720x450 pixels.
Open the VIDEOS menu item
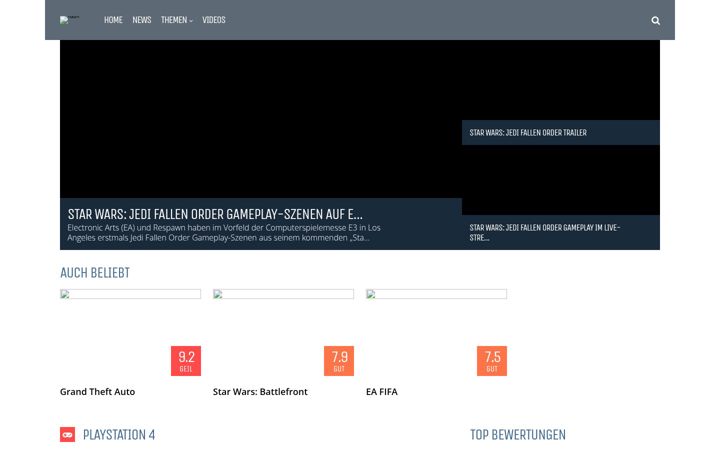click(214, 20)
